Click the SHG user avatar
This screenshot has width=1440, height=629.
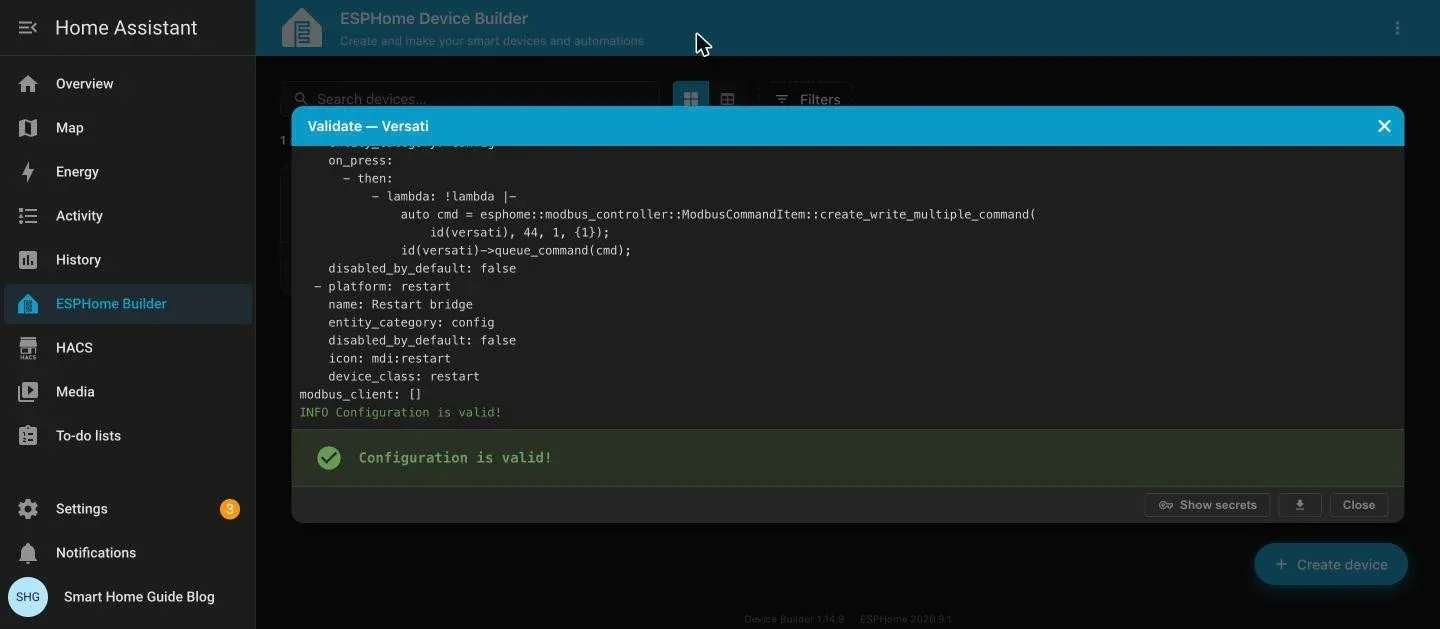(28, 597)
